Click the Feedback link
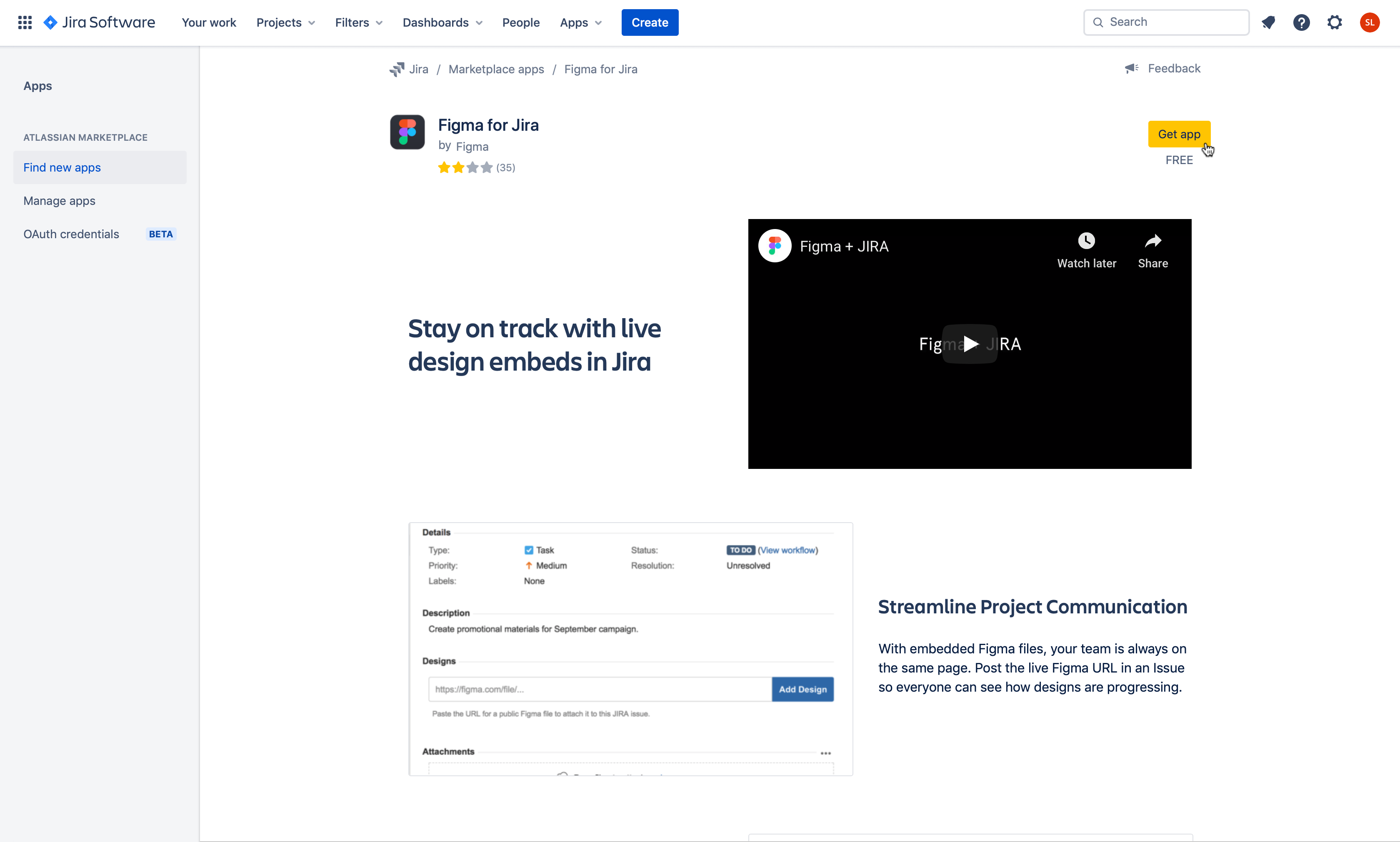 point(1173,68)
